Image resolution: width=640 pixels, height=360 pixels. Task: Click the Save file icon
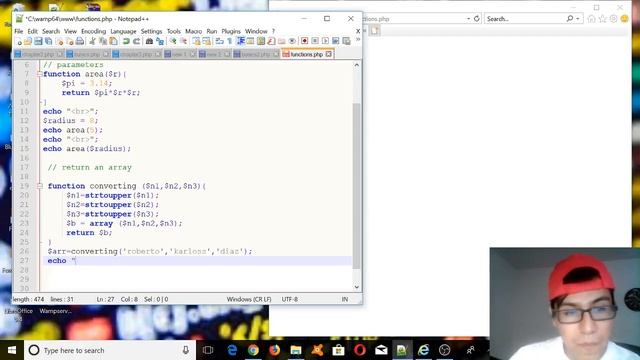(38, 41)
